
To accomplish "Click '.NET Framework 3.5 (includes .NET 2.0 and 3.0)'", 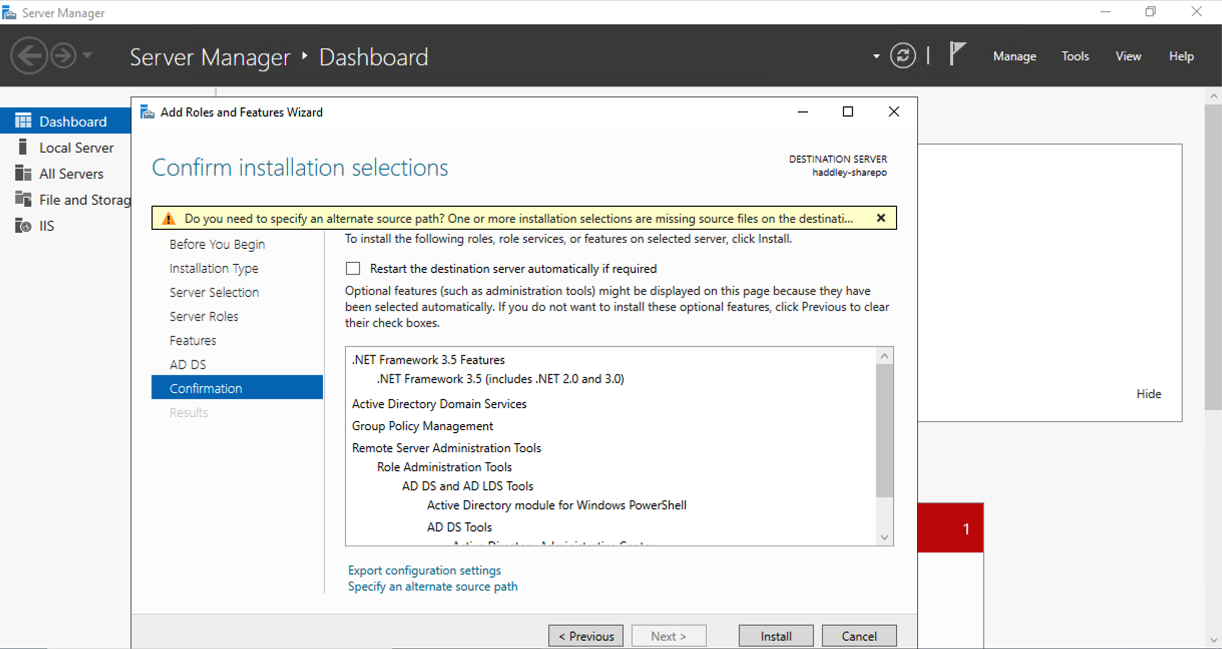I will [500, 379].
